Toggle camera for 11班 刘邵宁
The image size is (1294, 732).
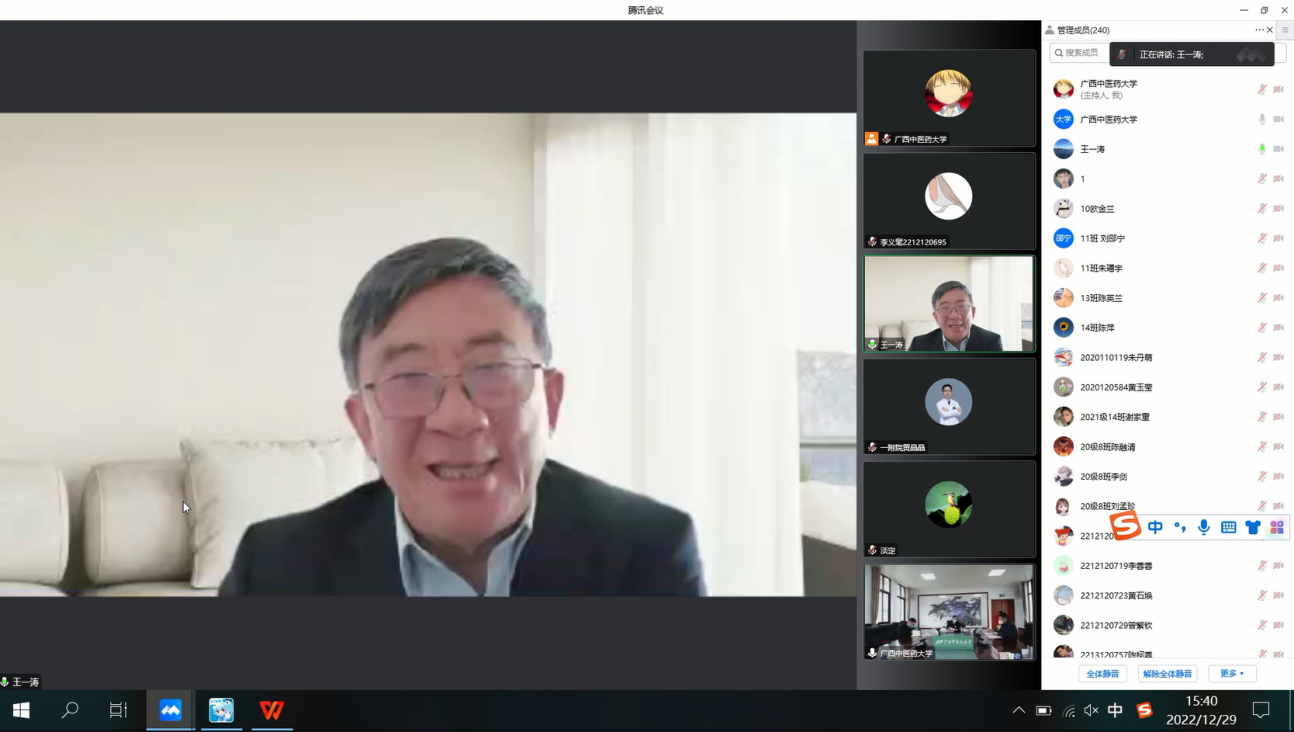pyautogui.click(x=1279, y=238)
